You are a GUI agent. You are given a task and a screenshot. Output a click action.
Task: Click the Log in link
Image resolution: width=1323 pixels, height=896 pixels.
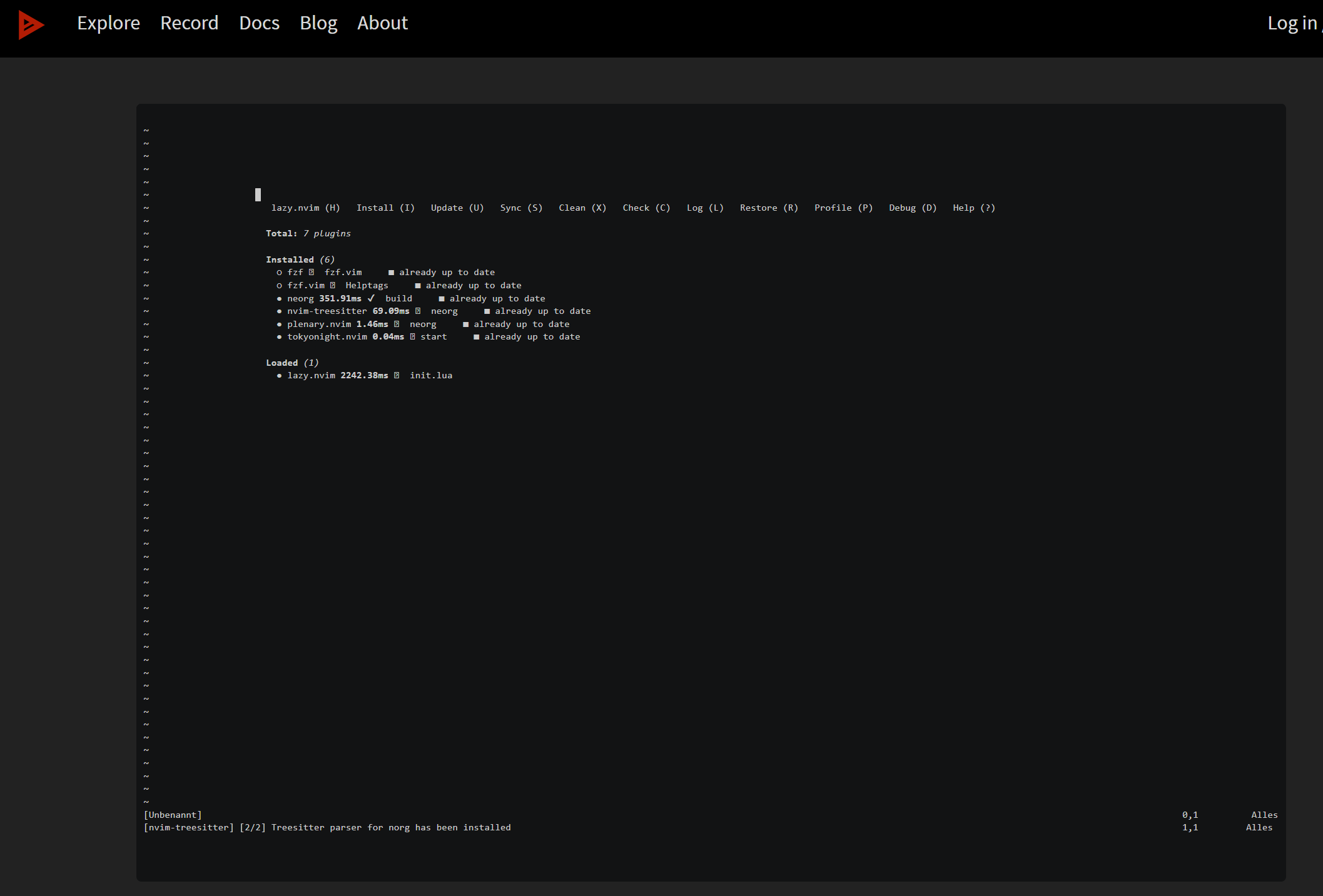tap(1291, 23)
